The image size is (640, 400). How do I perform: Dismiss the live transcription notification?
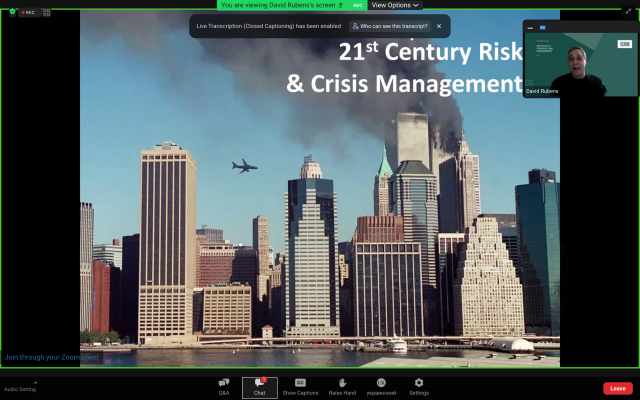point(439,26)
